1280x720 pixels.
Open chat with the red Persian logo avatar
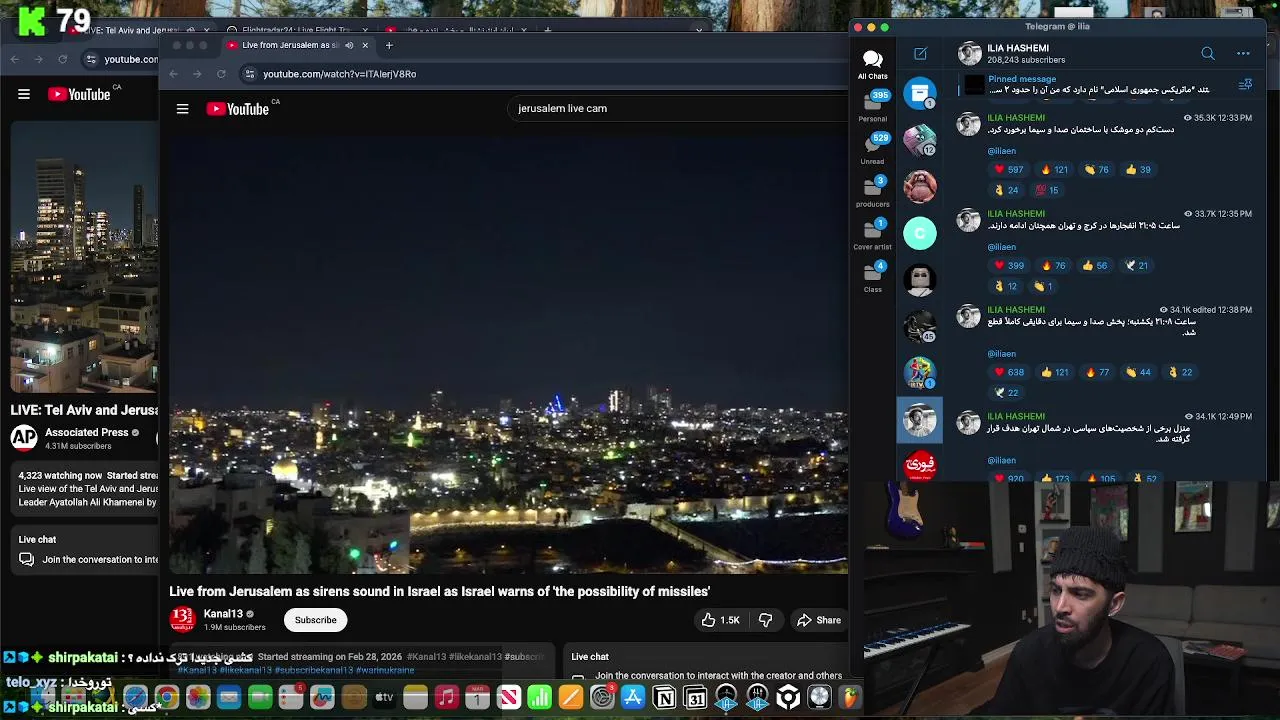920,465
